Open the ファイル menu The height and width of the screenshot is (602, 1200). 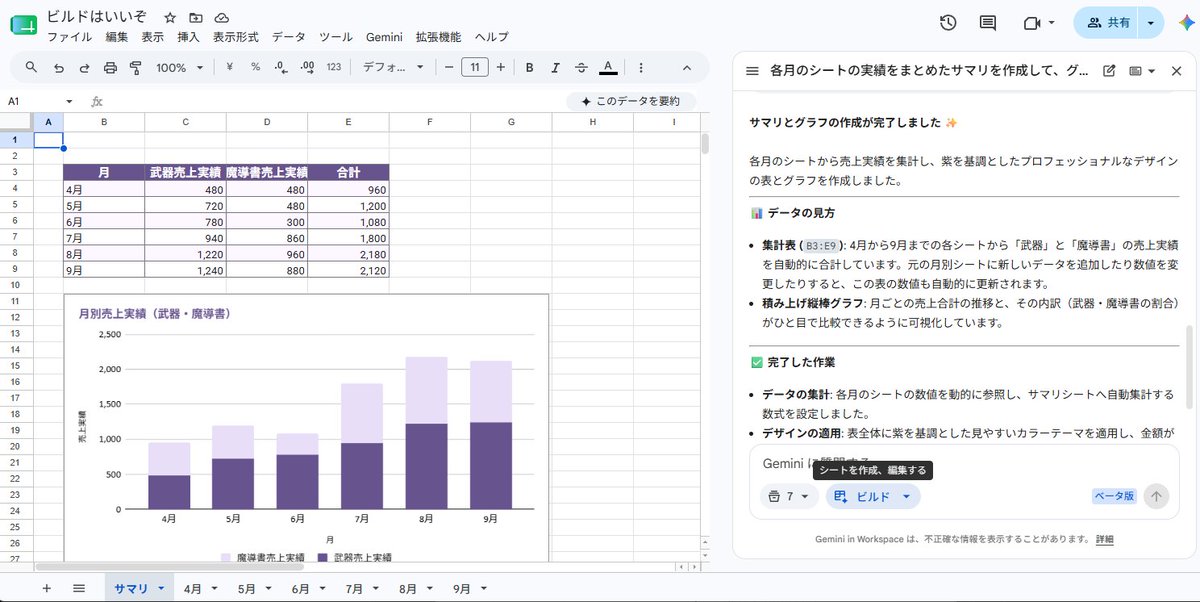(69, 37)
